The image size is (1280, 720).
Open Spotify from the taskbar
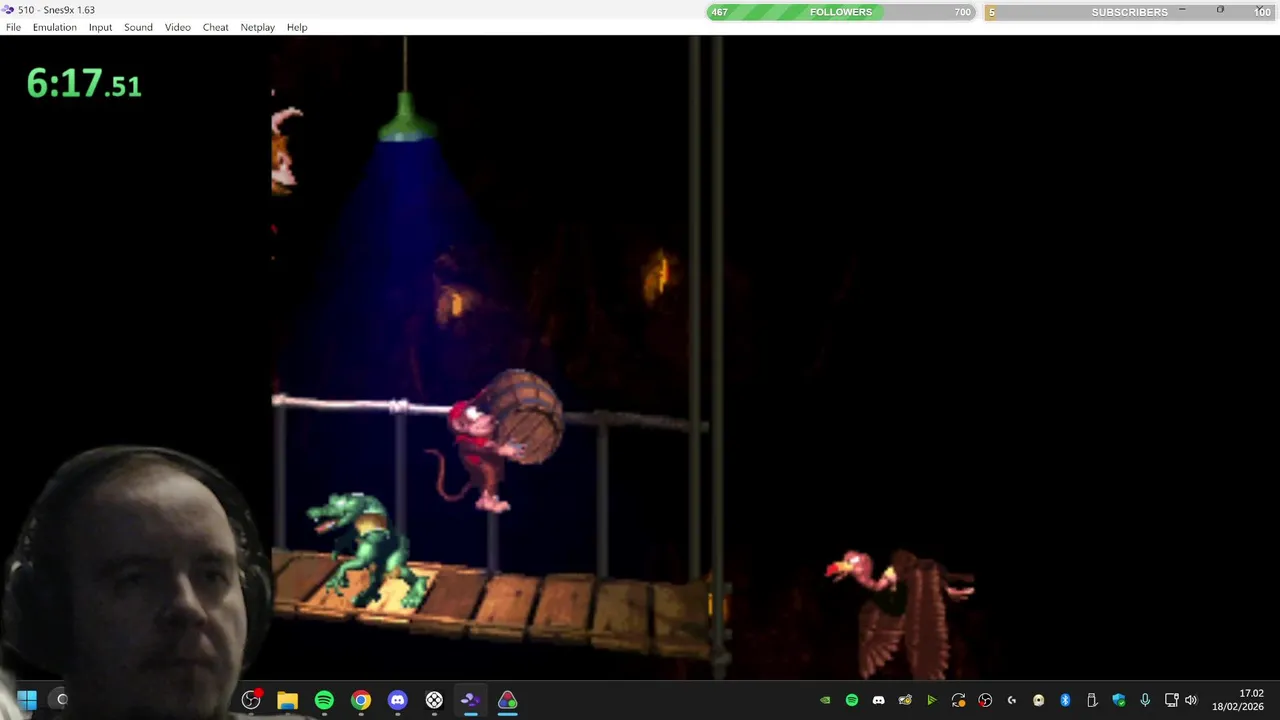[x=324, y=700]
